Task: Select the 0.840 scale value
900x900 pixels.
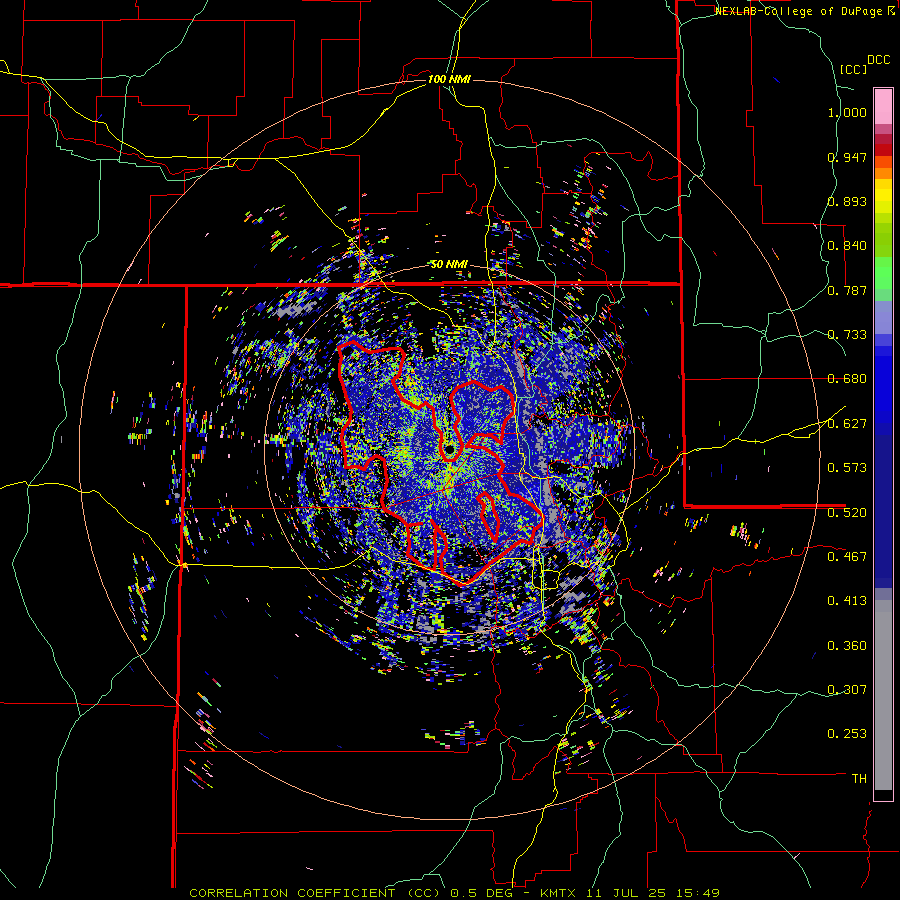Action: pyautogui.click(x=847, y=246)
